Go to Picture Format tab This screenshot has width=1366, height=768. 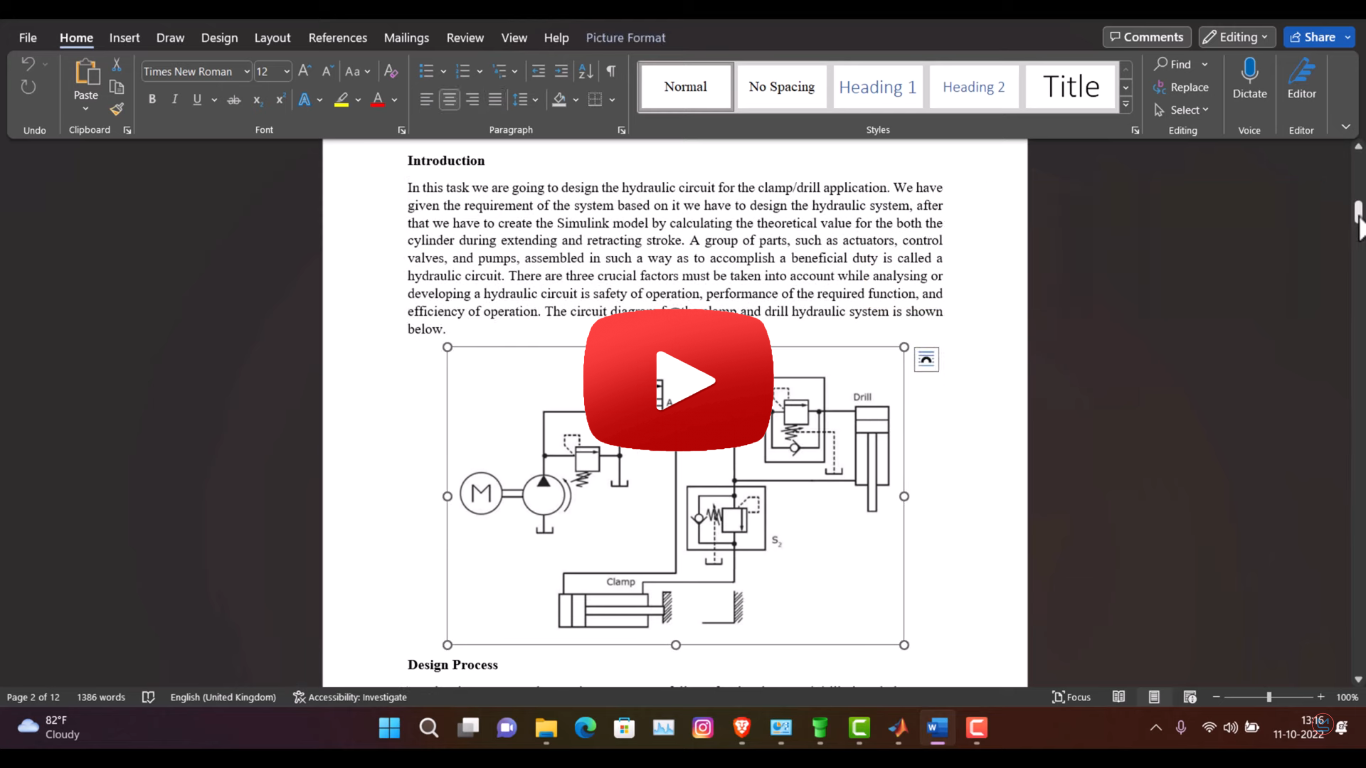[626, 38]
